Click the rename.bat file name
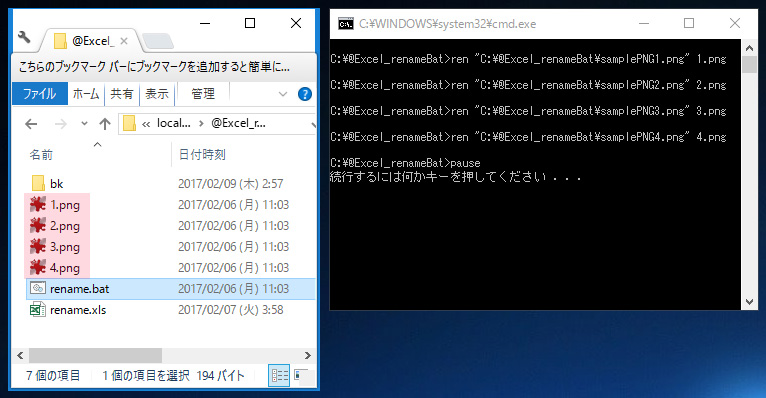The image size is (766, 398). 80,289
